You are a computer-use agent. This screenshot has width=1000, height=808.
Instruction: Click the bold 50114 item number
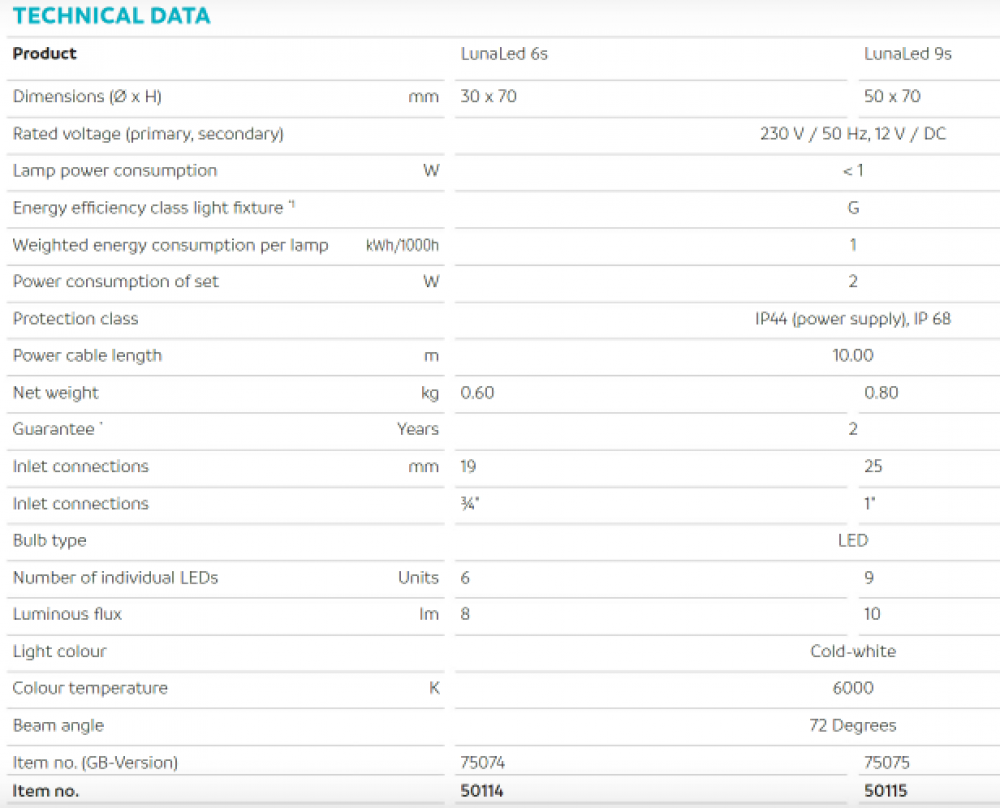(482, 791)
